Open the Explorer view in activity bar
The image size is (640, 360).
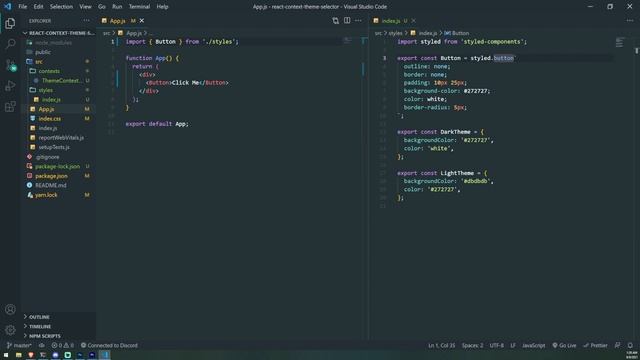pyautogui.click(x=10, y=23)
